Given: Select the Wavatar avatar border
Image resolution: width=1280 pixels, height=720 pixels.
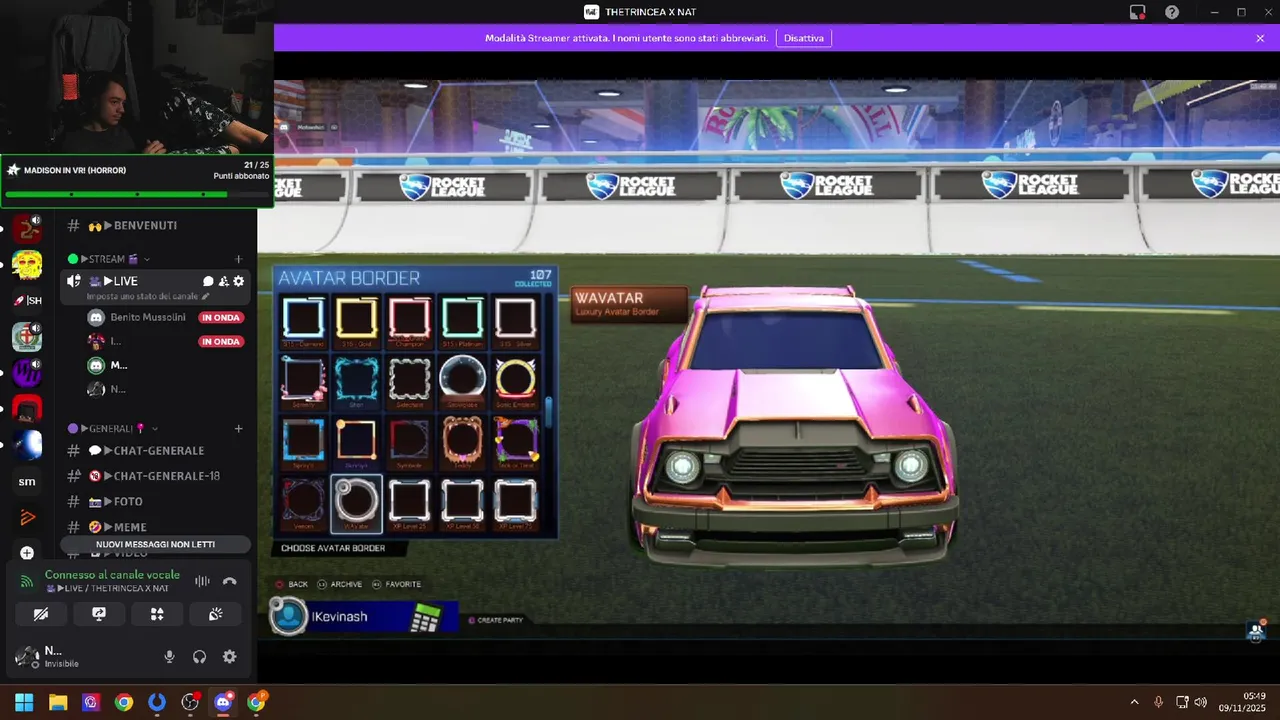Looking at the screenshot, I should (356, 502).
